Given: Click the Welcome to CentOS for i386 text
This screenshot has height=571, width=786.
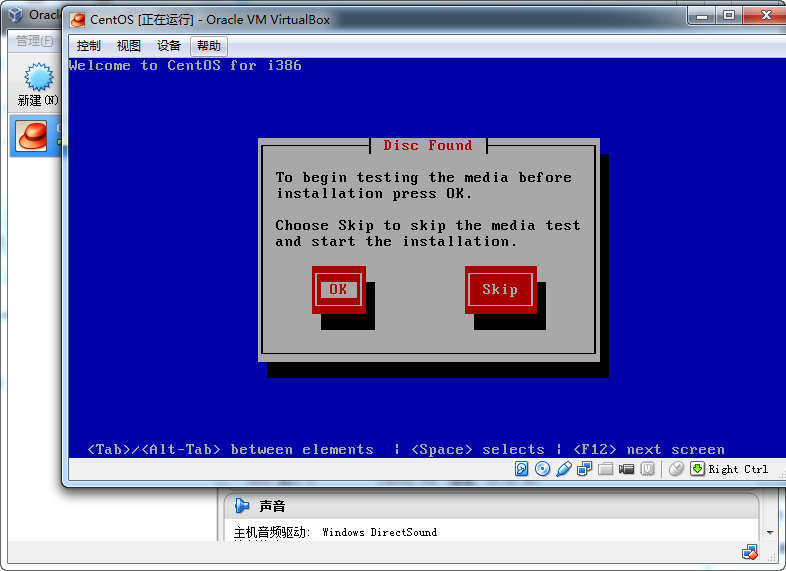Looking at the screenshot, I should click(x=185, y=66).
